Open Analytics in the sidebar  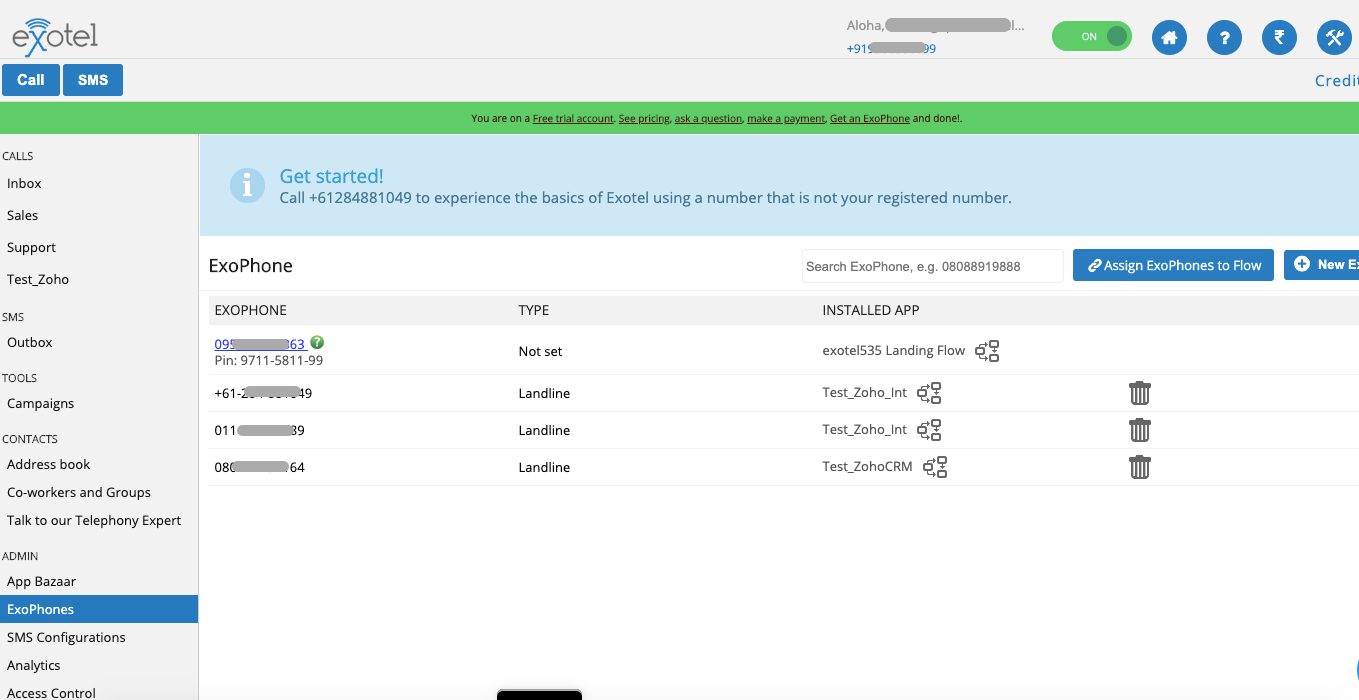tap(33, 665)
